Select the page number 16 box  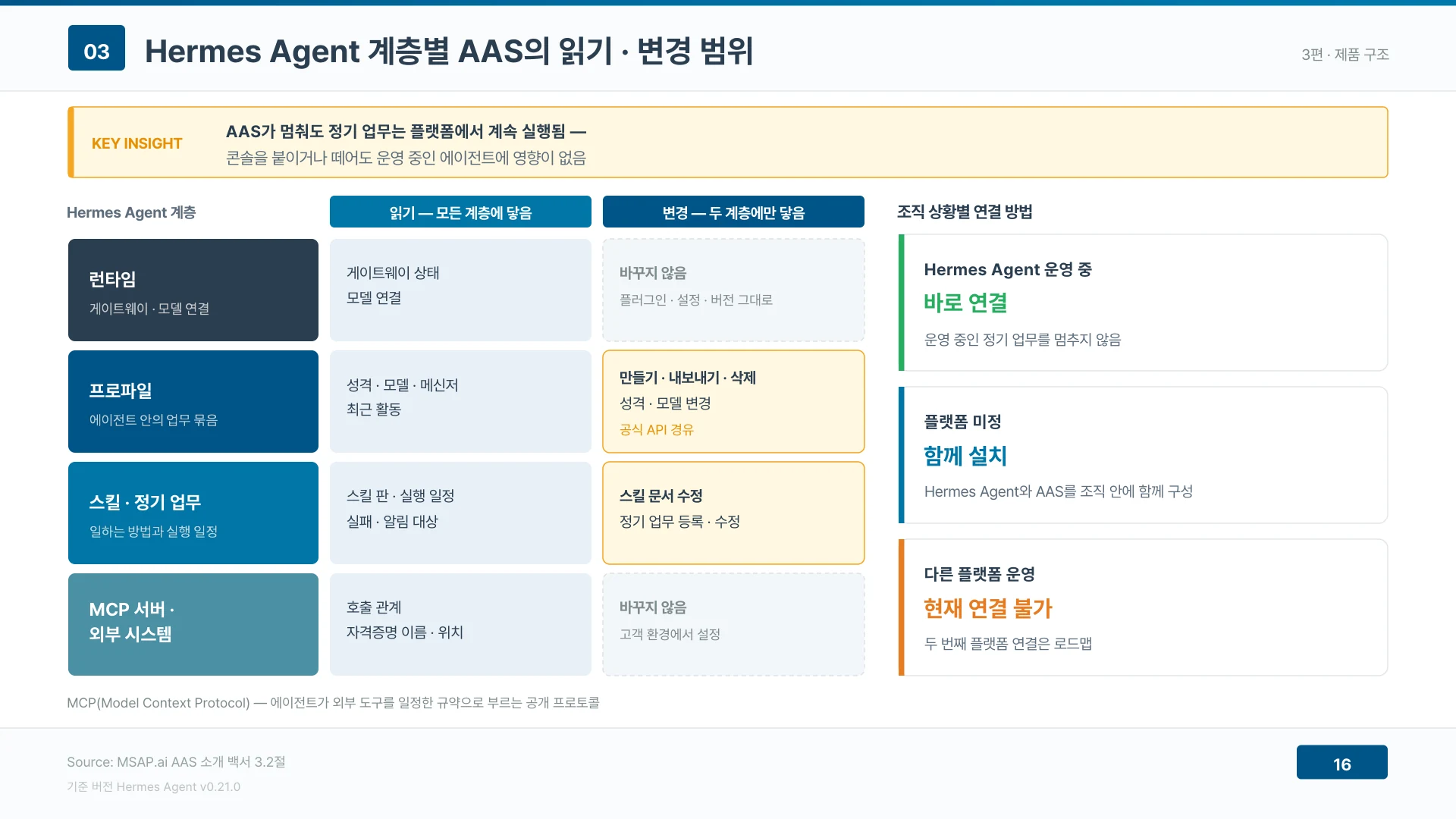(x=1341, y=762)
